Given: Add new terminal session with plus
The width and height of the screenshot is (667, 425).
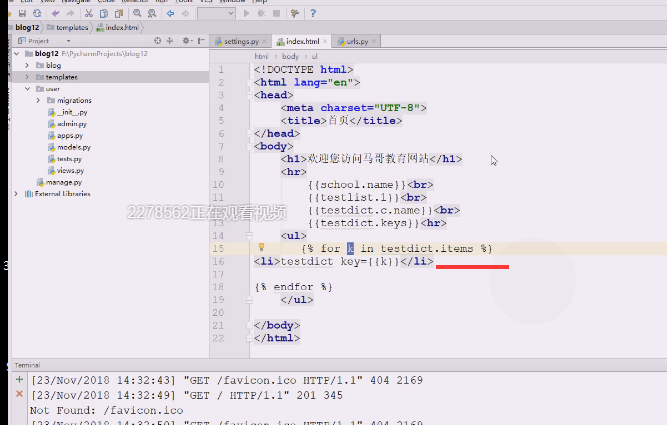Looking at the screenshot, I should [x=19, y=379].
